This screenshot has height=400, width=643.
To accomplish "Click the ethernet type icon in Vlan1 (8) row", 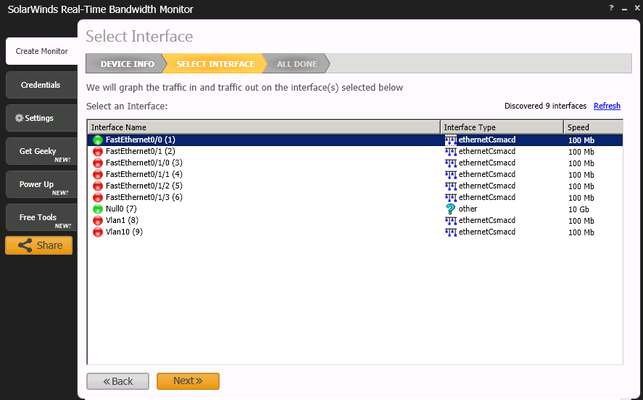I will coord(451,221).
